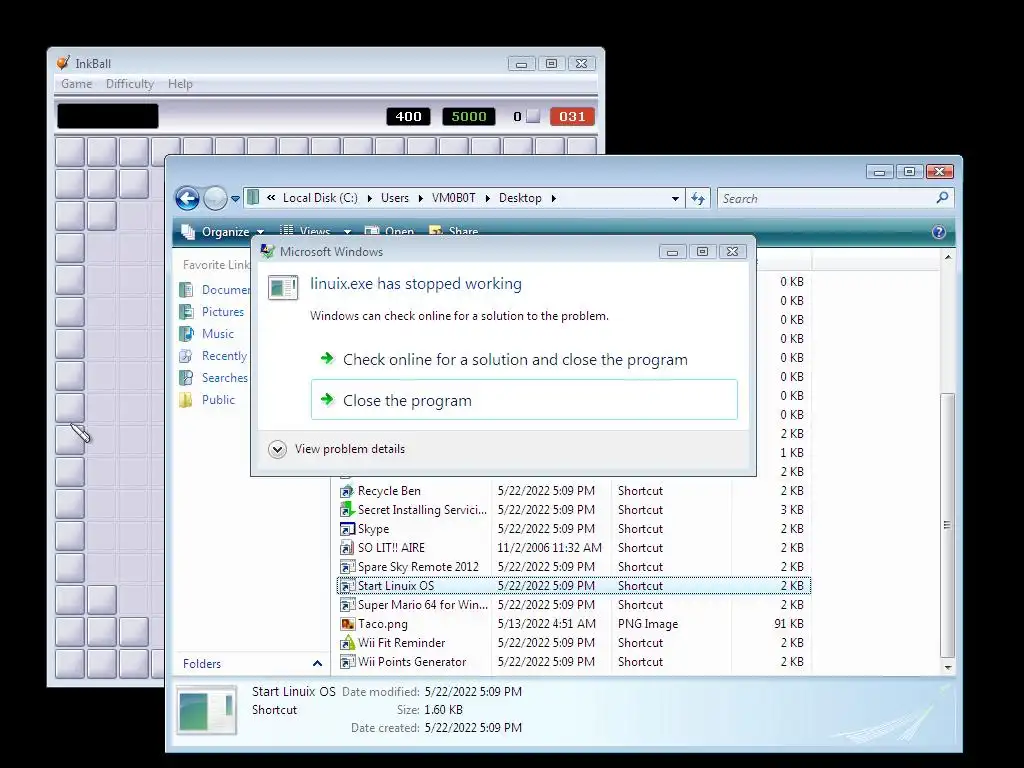Screen dimensions: 1024x768
Task: Click the gray ball counter tile in InkBall
Action: click(534, 116)
